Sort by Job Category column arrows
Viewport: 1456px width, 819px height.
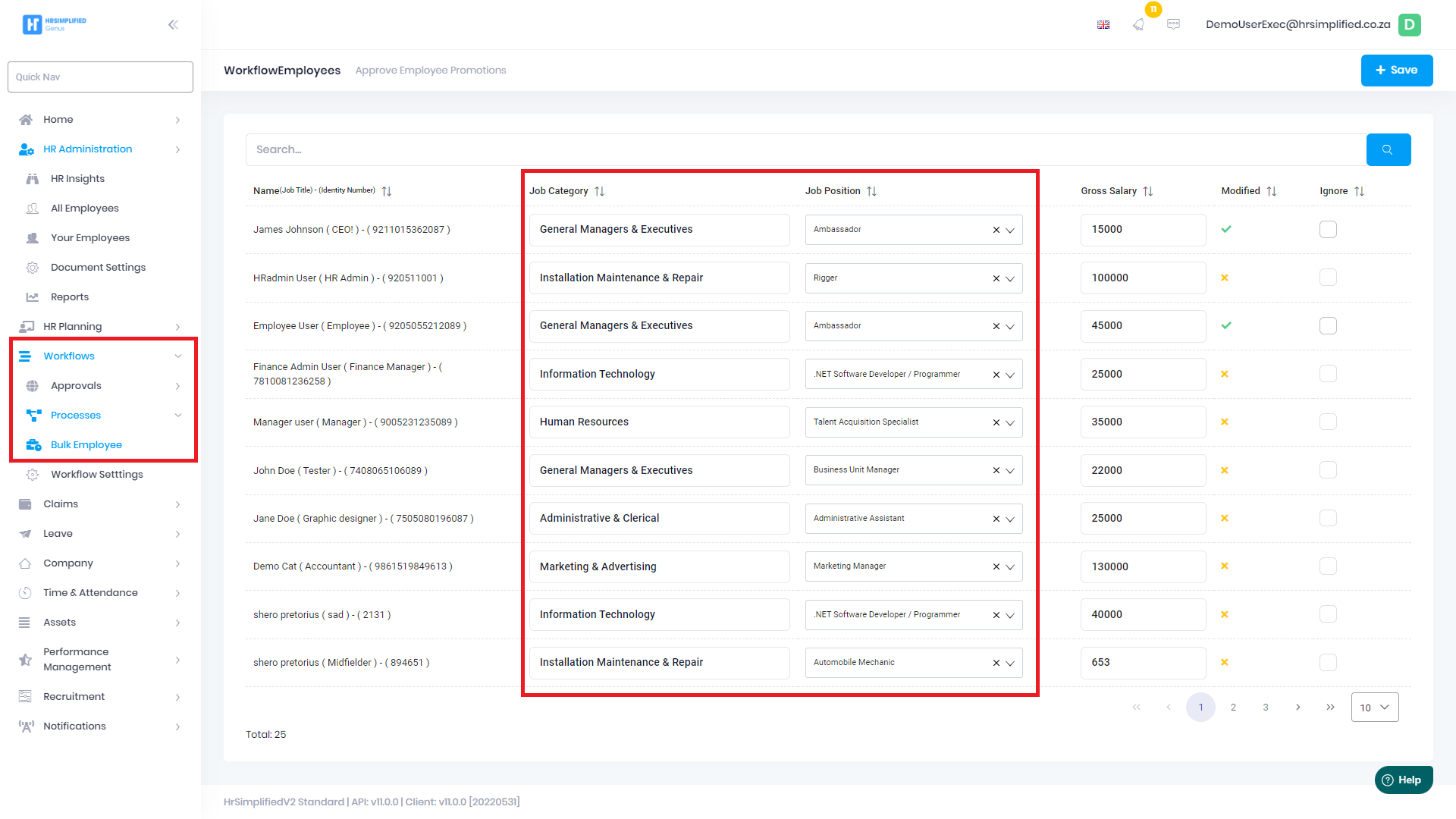[x=599, y=191]
